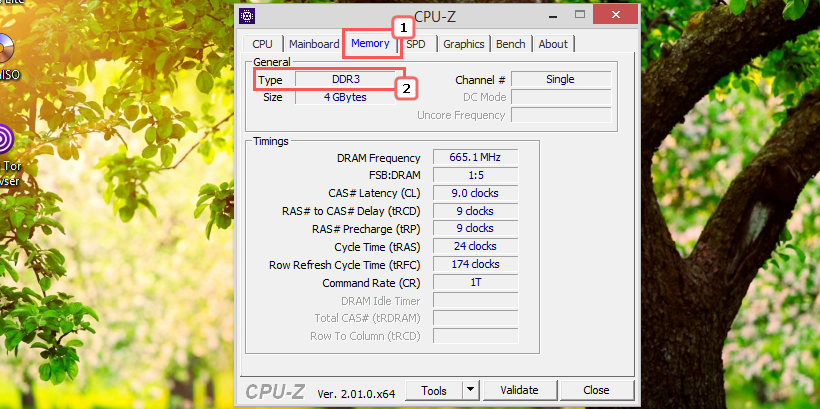Select the Memory tab

point(370,43)
